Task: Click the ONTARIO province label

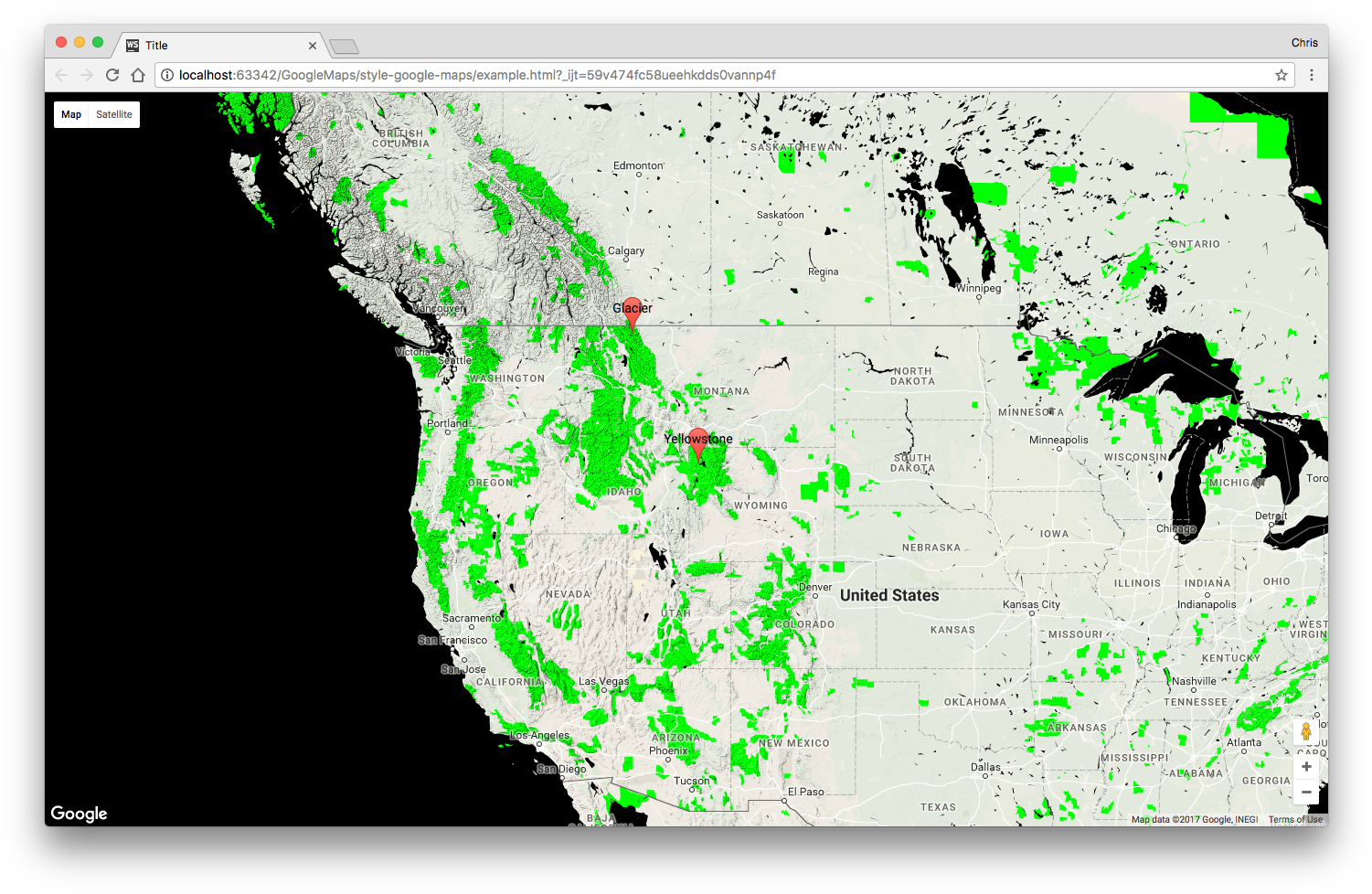Action: [x=1196, y=244]
